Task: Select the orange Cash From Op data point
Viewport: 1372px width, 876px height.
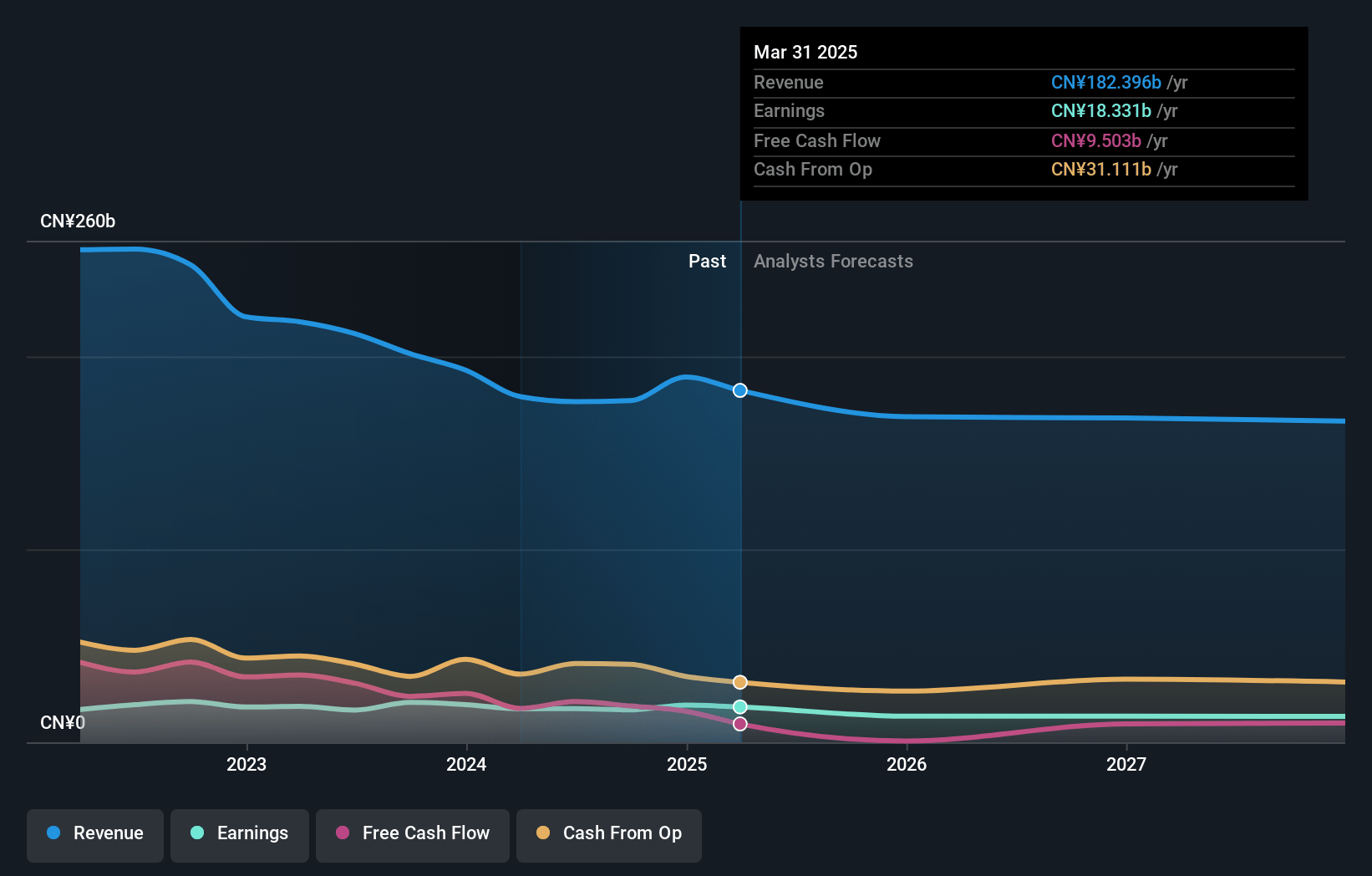Action: click(740, 682)
